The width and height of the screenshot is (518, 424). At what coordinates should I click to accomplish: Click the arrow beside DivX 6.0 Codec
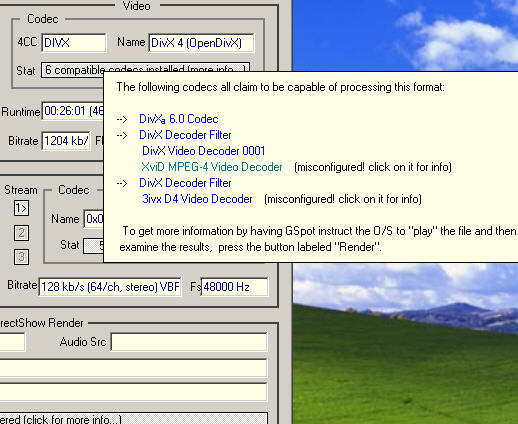click(x=122, y=119)
